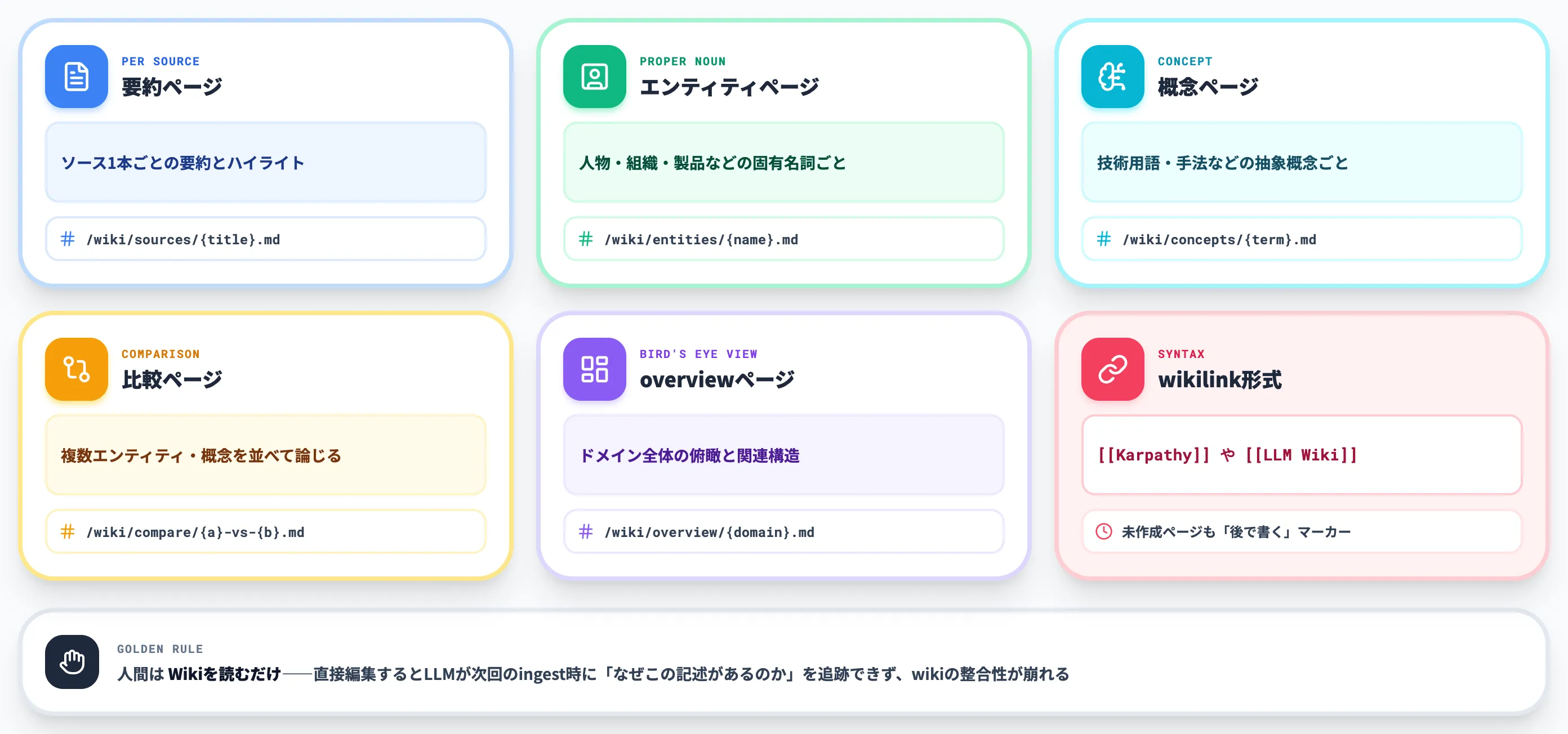Viewport: 1568px width, 734px height.
Task: Click the cyan brain icon for 概念ページ
Action: coord(1113,77)
